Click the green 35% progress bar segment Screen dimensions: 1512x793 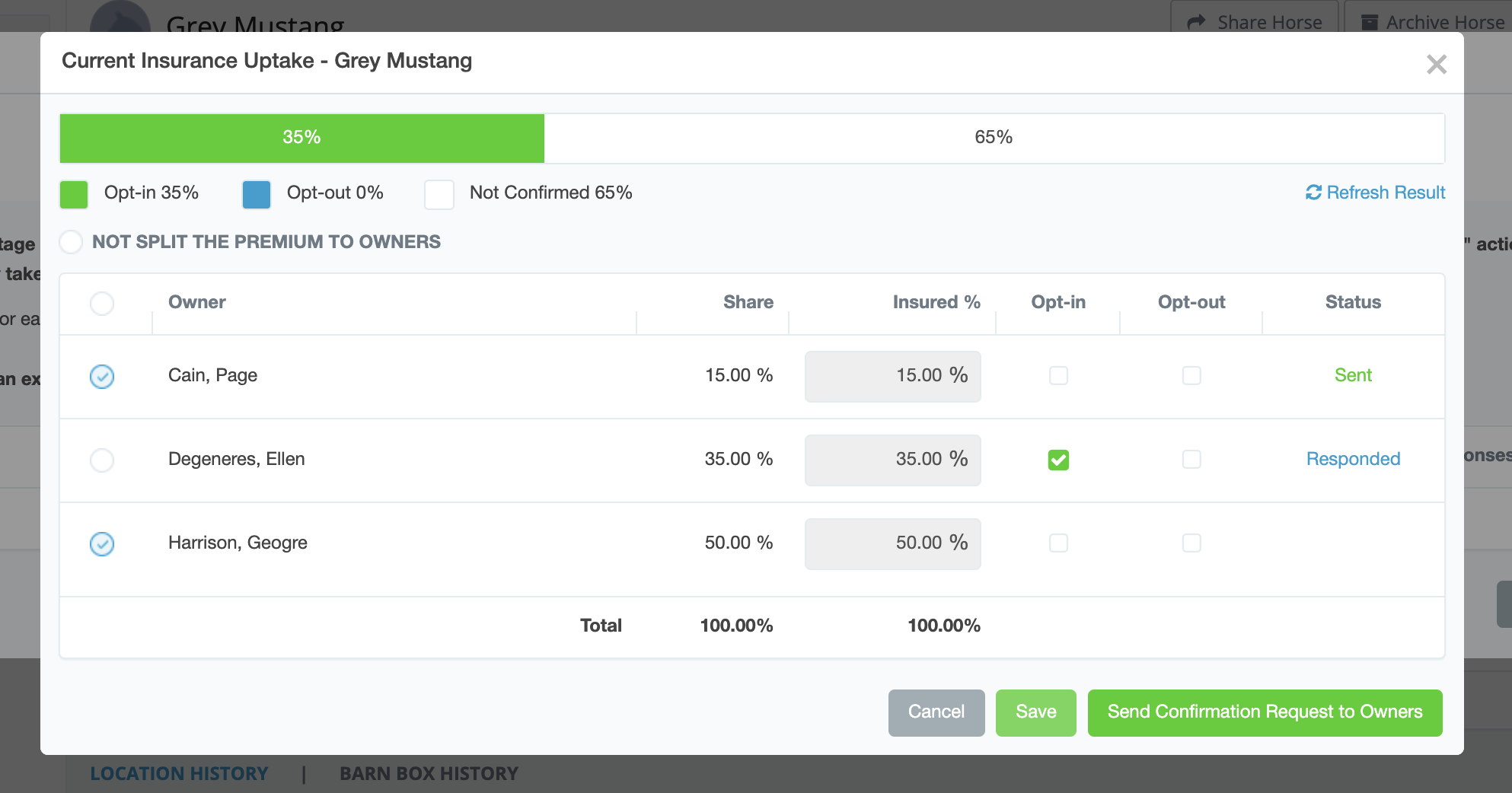(x=302, y=138)
